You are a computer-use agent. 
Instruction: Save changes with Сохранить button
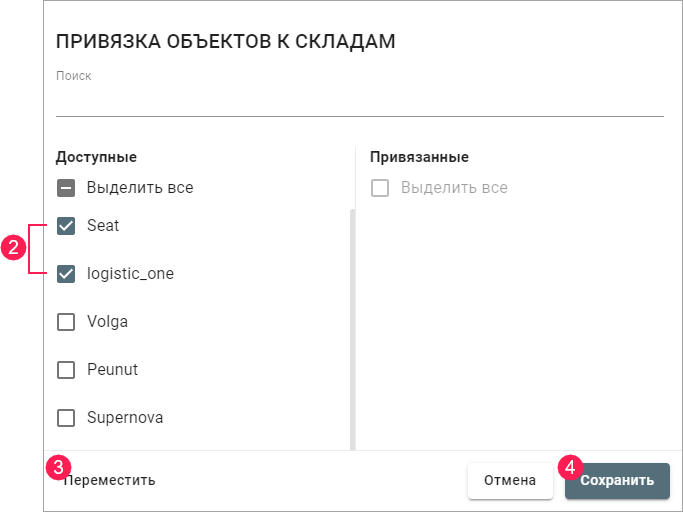tap(617, 480)
